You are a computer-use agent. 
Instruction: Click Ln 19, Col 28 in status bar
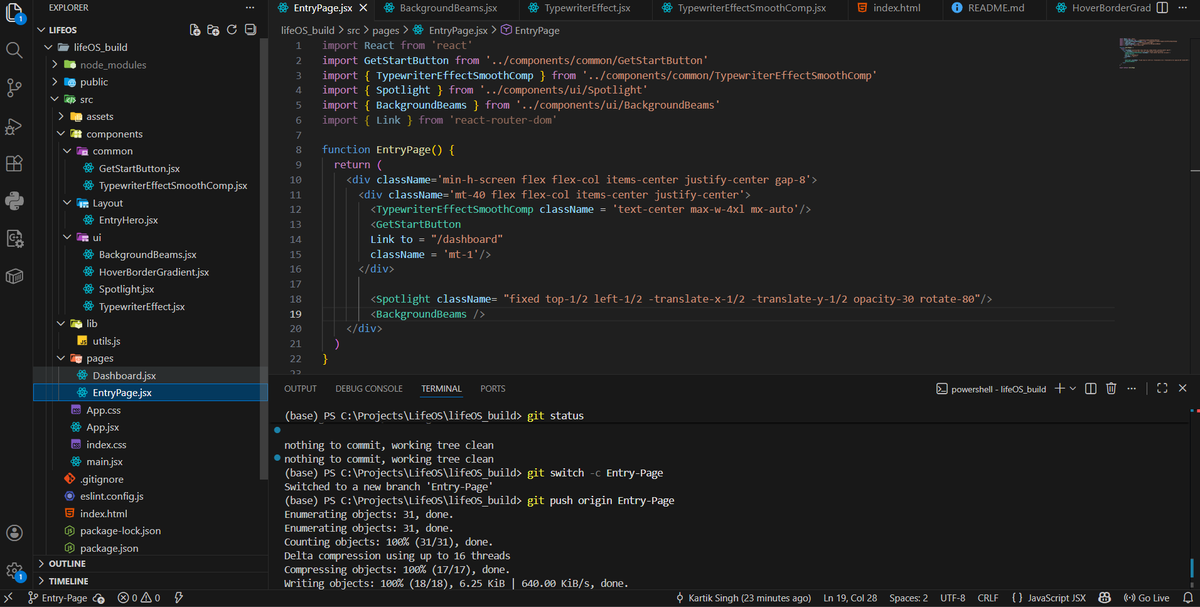click(x=849, y=598)
